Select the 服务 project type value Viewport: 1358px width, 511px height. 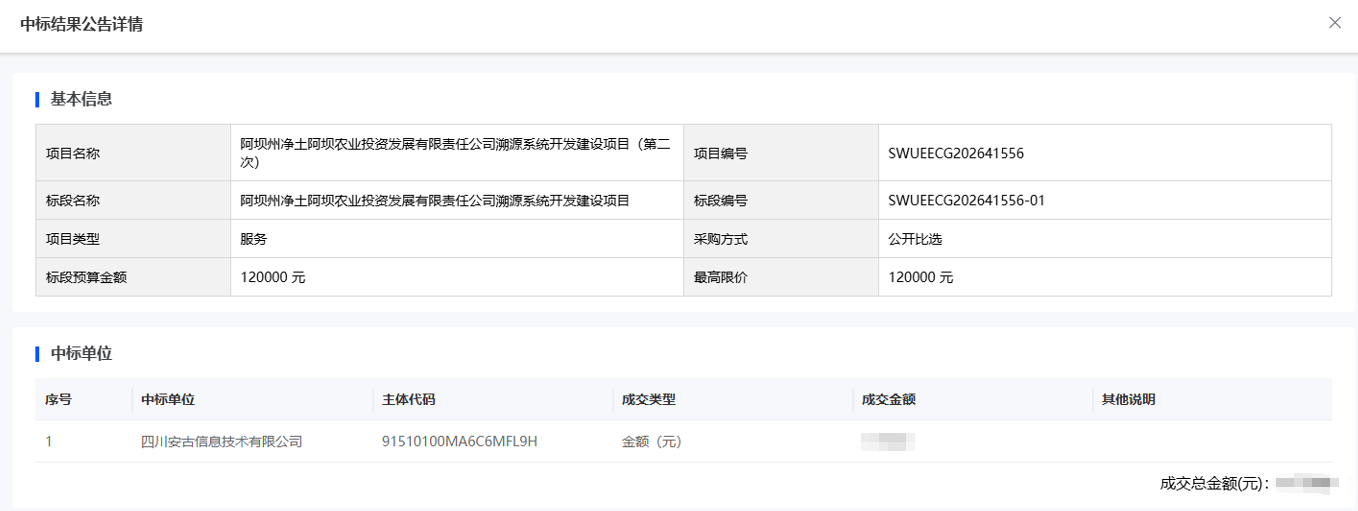(x=254, y=239)
